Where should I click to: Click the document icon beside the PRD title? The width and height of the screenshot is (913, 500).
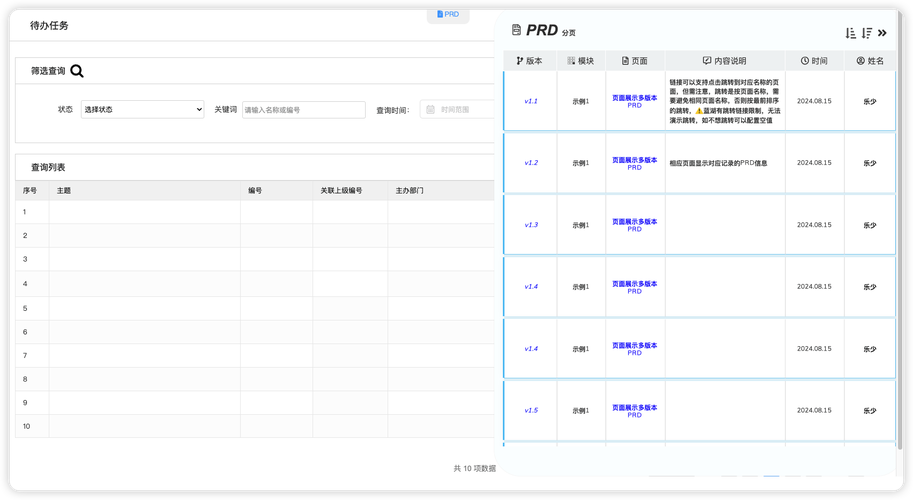coord(516,30)
